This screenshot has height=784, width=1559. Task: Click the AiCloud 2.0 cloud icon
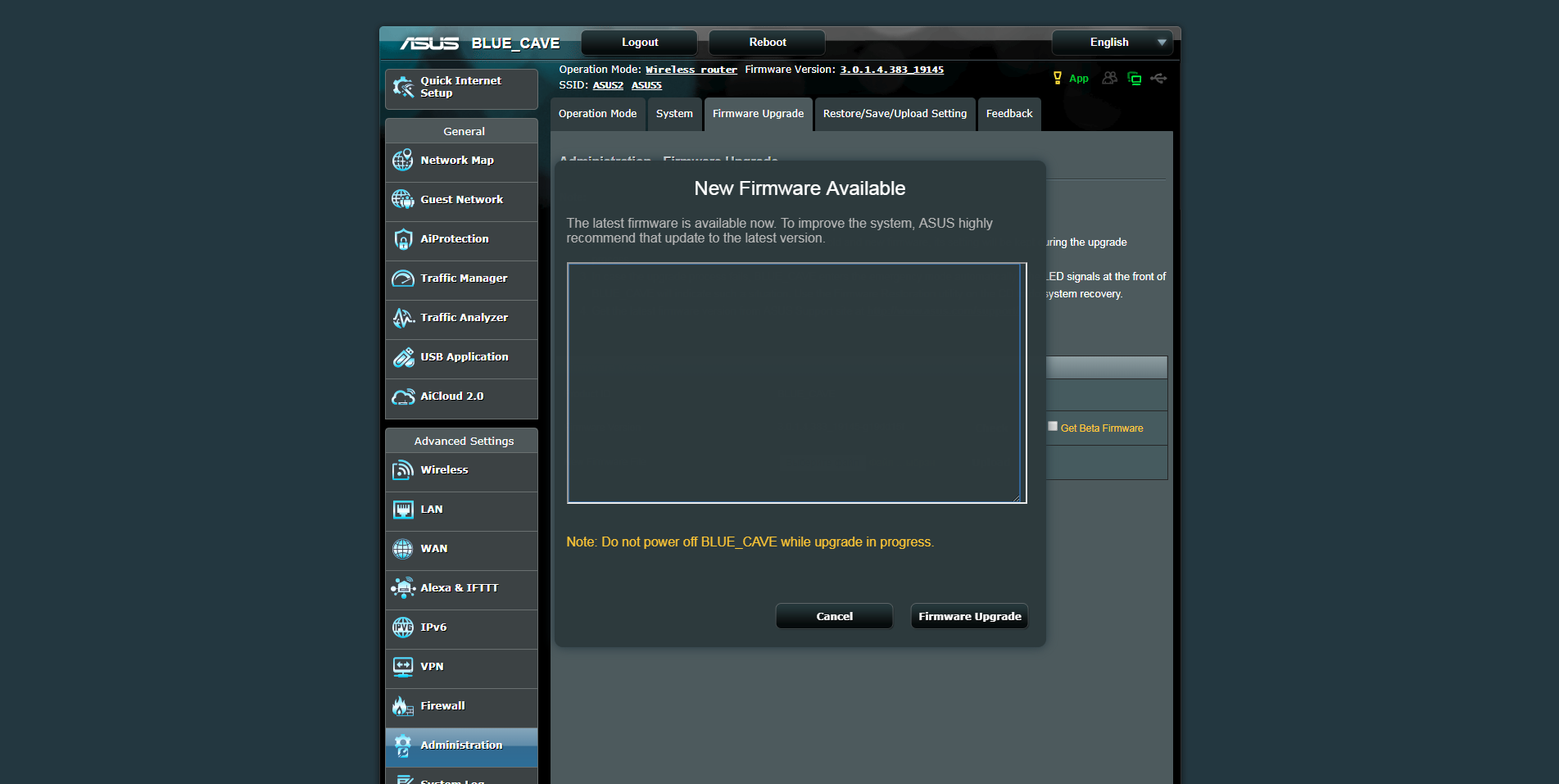point(403,397)
